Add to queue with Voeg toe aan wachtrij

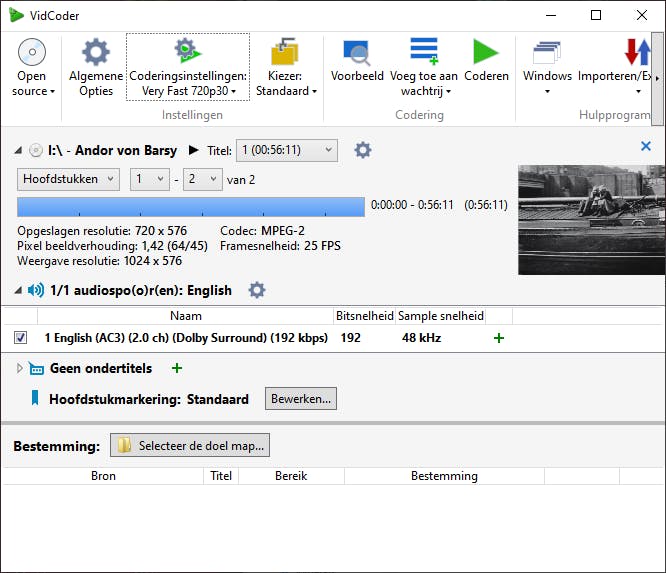[x=423, y=68]
